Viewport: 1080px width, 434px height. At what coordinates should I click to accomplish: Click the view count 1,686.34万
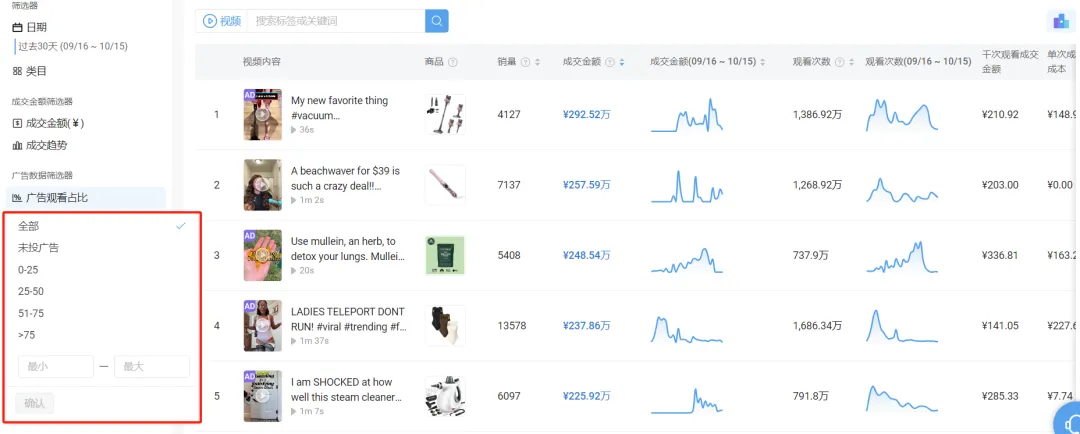(x=817, y=325)
